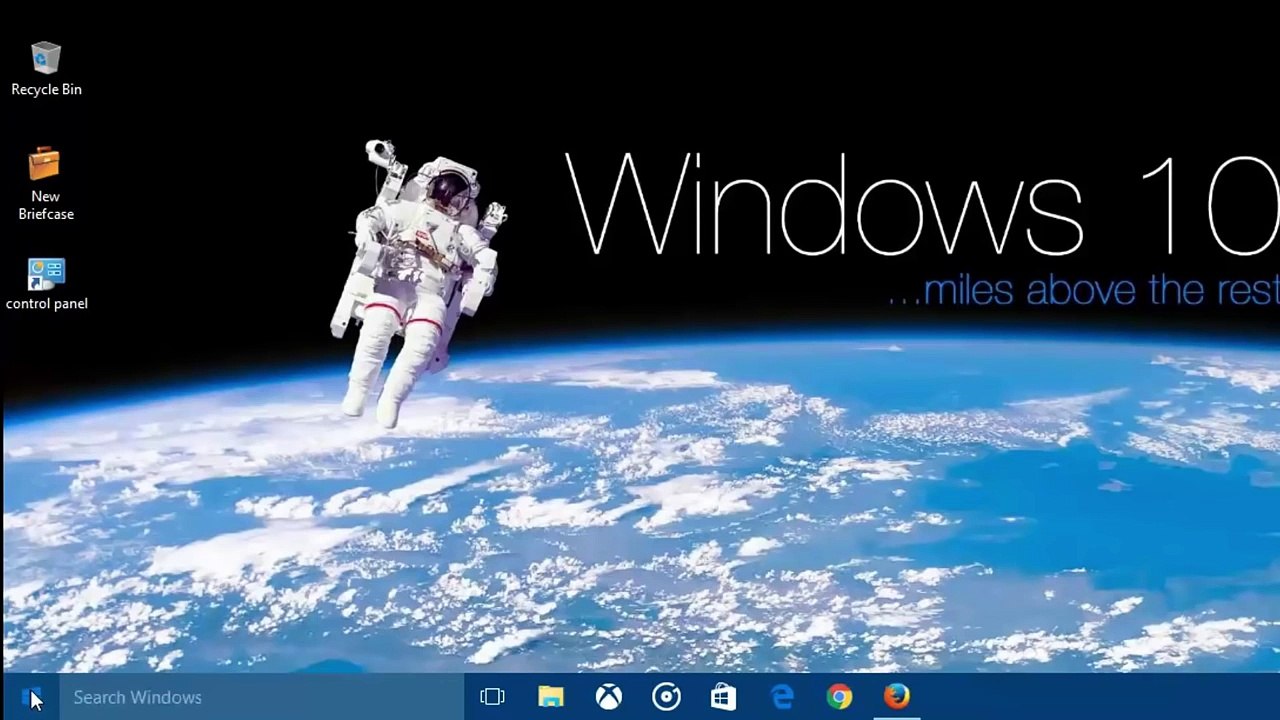The width and height of the screenshot is (1280, 720).
Task: Select the "Recycle Bin" label text
Action: 46,89
